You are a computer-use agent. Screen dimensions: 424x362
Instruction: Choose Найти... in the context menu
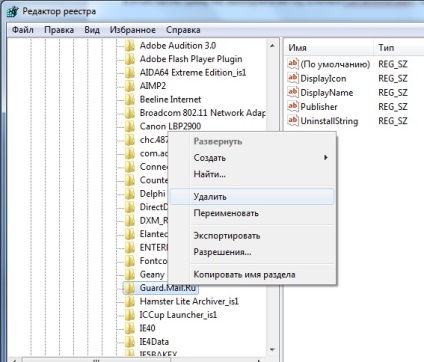252,174
